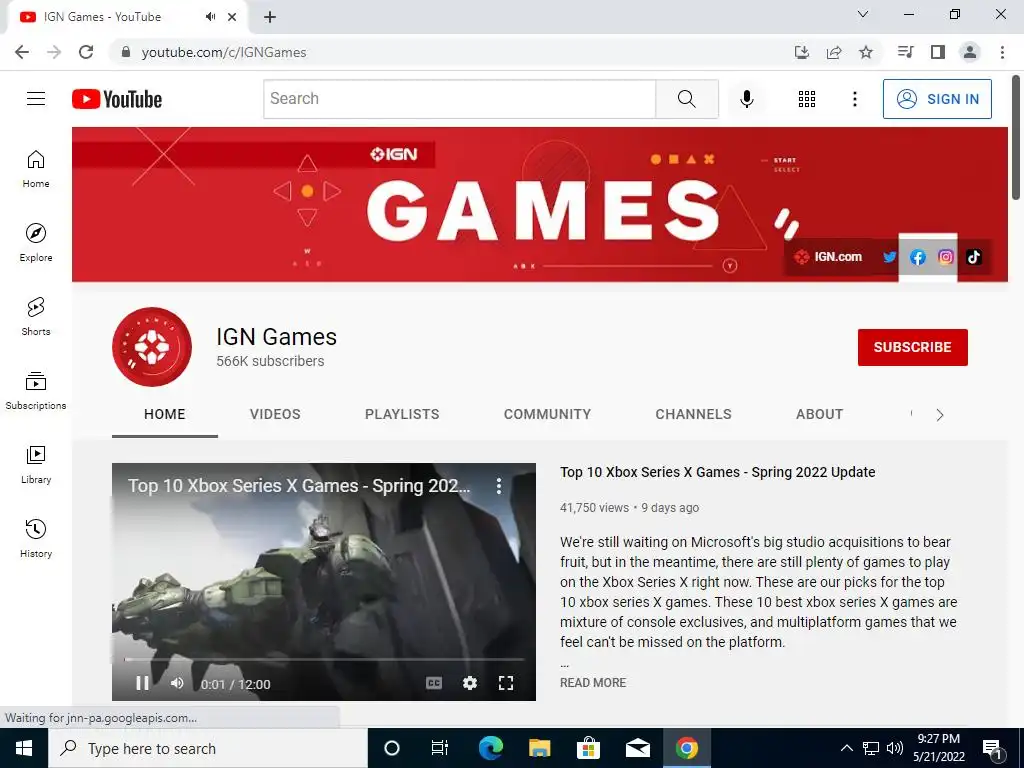Expand description with READ MORE
The width and height of the screenshot is (1024, 768).
(x=593, y=682)
